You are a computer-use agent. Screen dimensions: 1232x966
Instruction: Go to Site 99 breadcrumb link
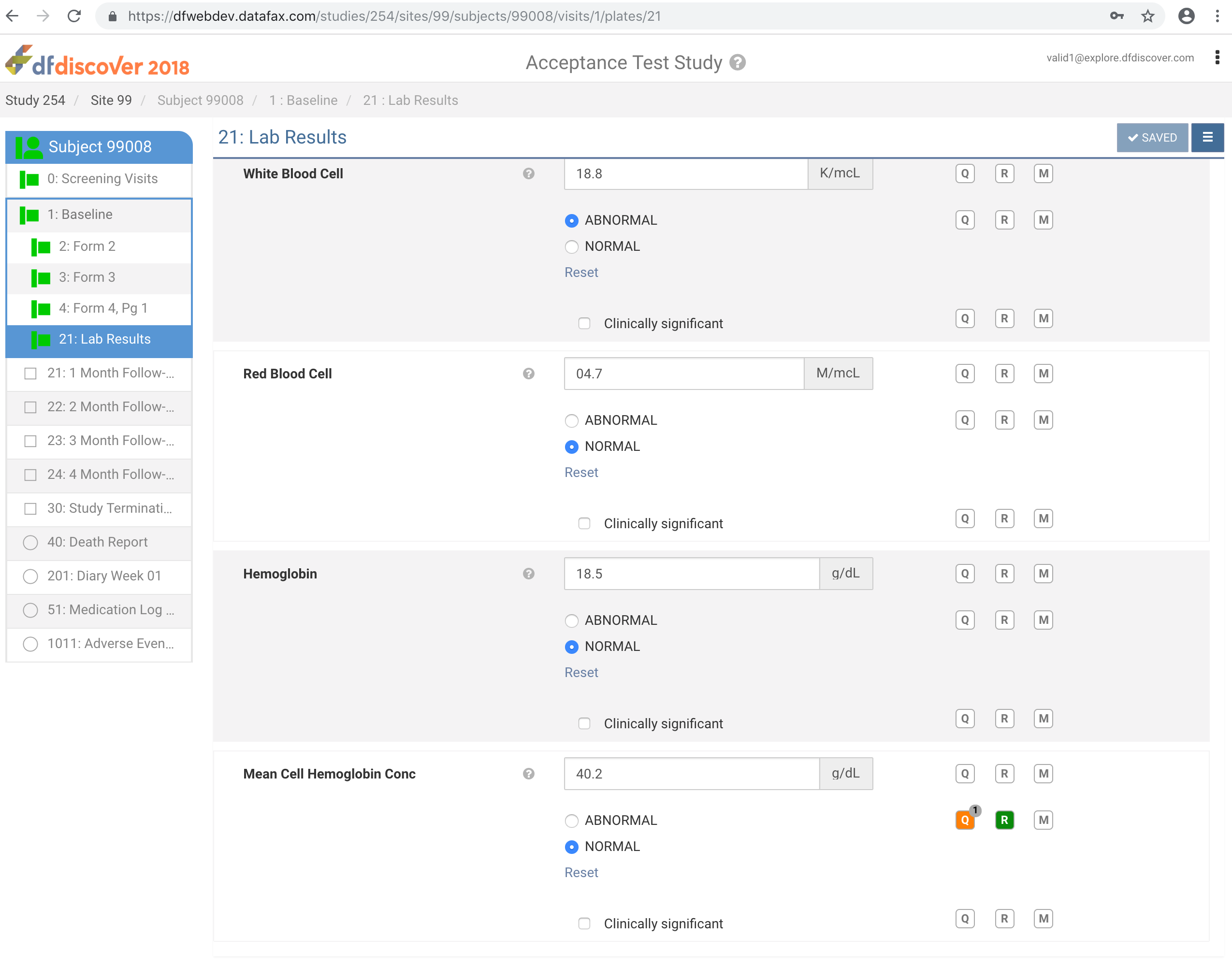[111, 100]
